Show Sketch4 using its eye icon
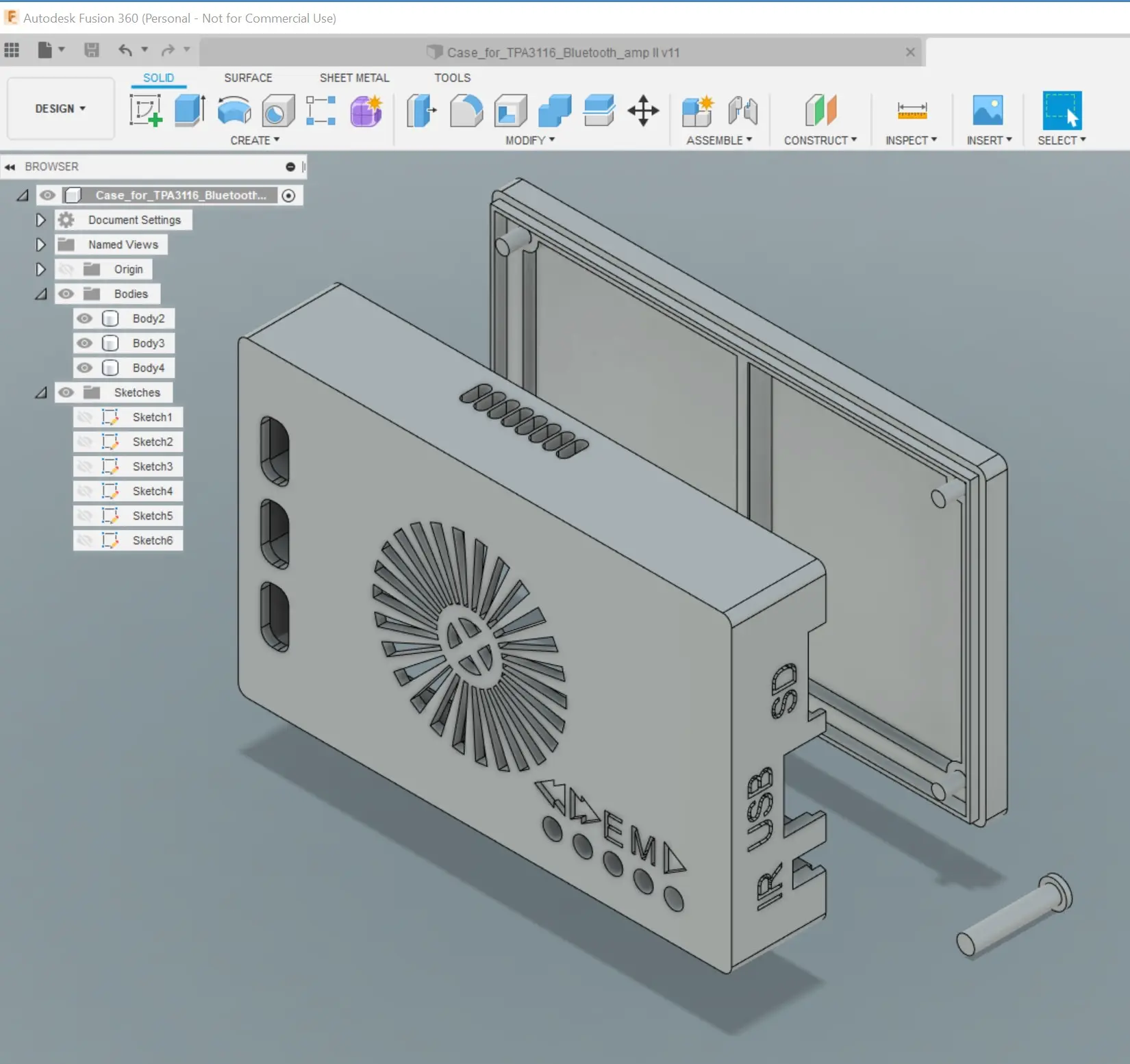 (x=84, y=491)
